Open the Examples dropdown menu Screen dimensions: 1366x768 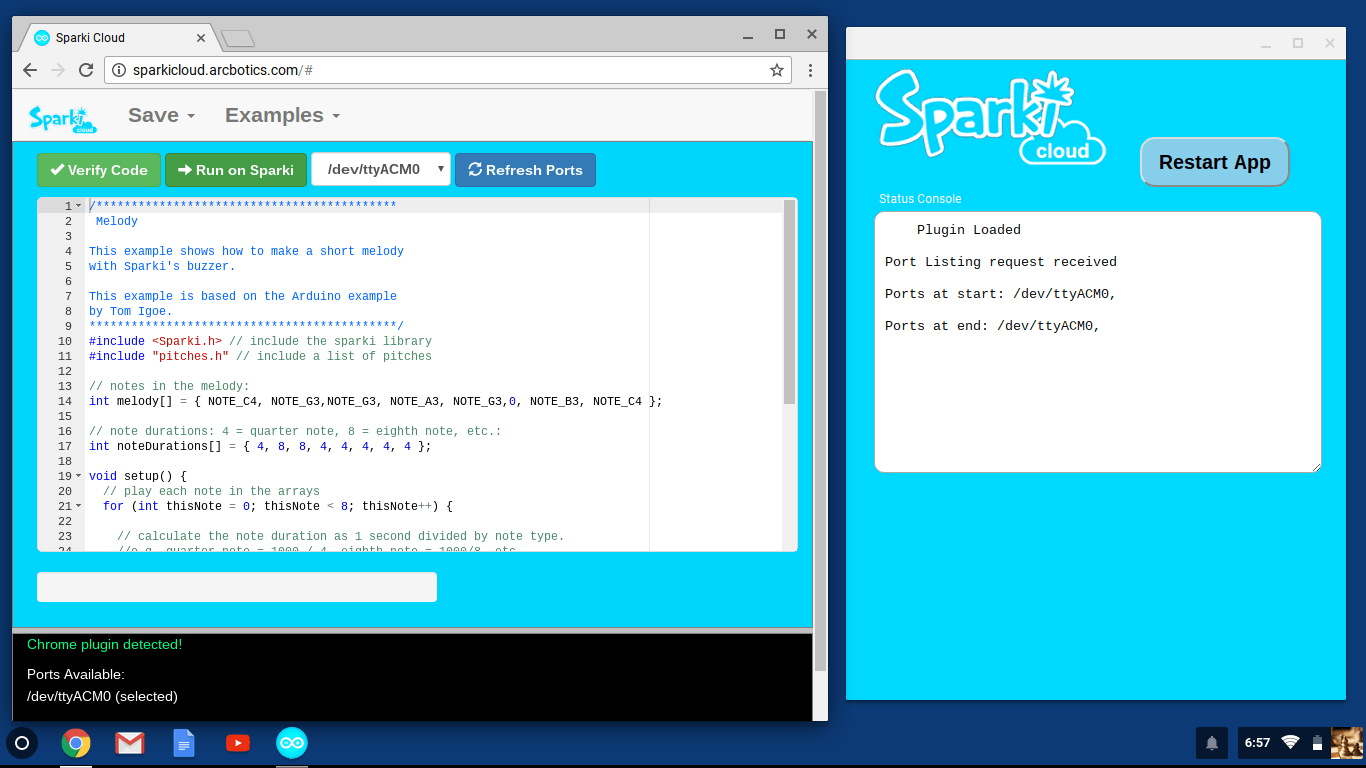tap(282, 115)
